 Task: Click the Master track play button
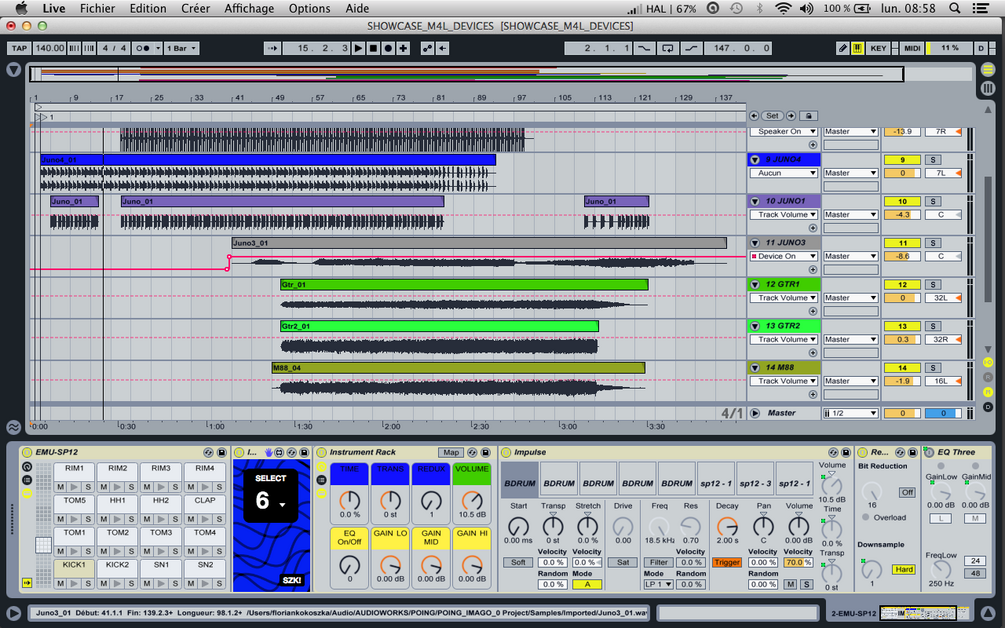tap(755, 413)
